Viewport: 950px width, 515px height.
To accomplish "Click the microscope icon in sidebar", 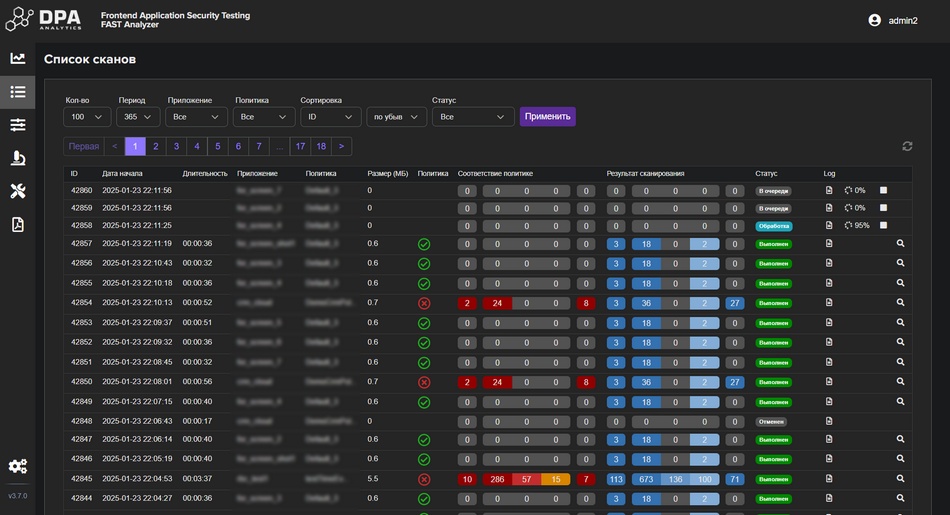I will click(17, 158).
